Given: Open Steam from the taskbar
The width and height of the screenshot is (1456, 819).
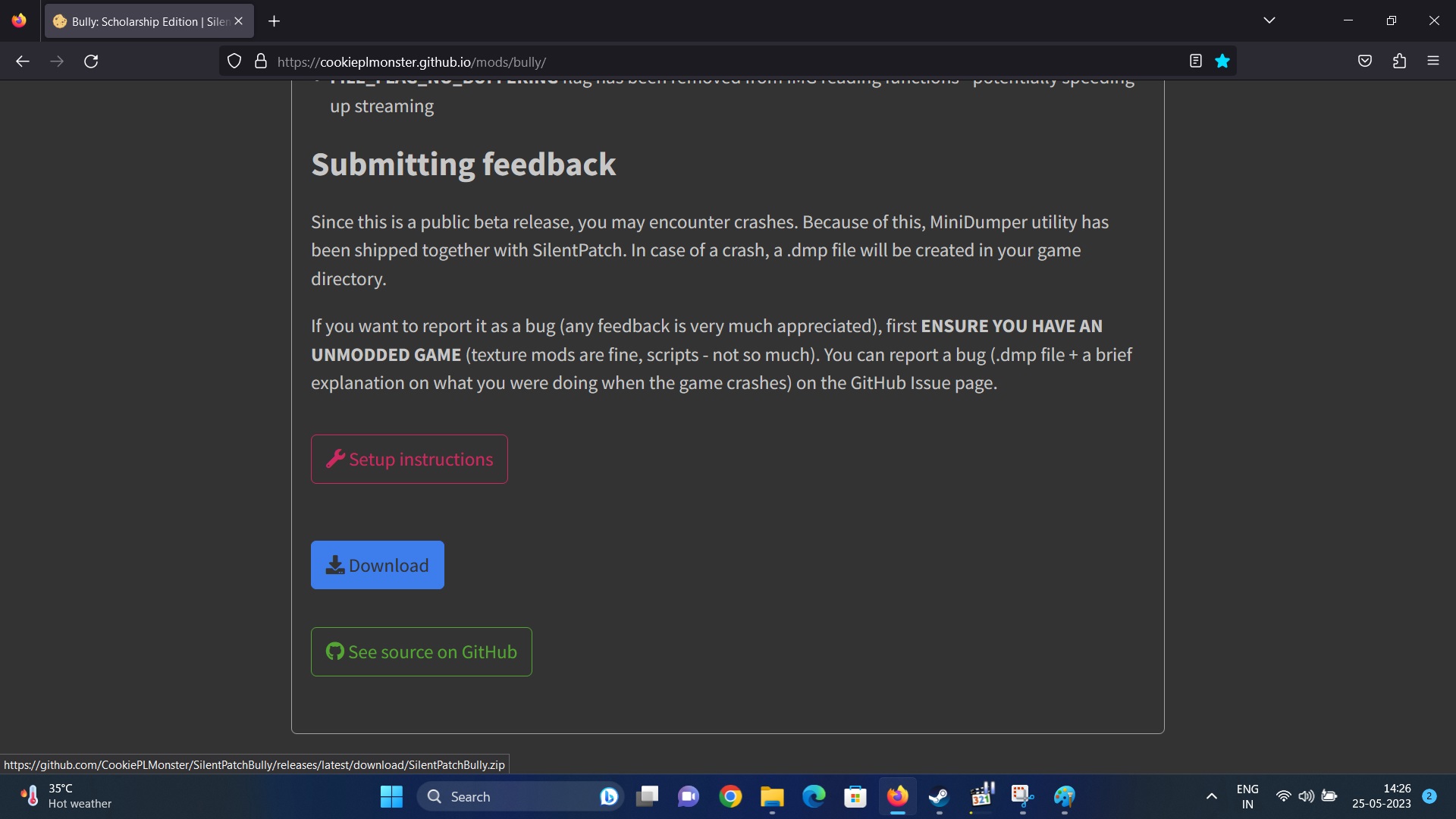Looking at the screenshot, I should [x=939, y=796].
